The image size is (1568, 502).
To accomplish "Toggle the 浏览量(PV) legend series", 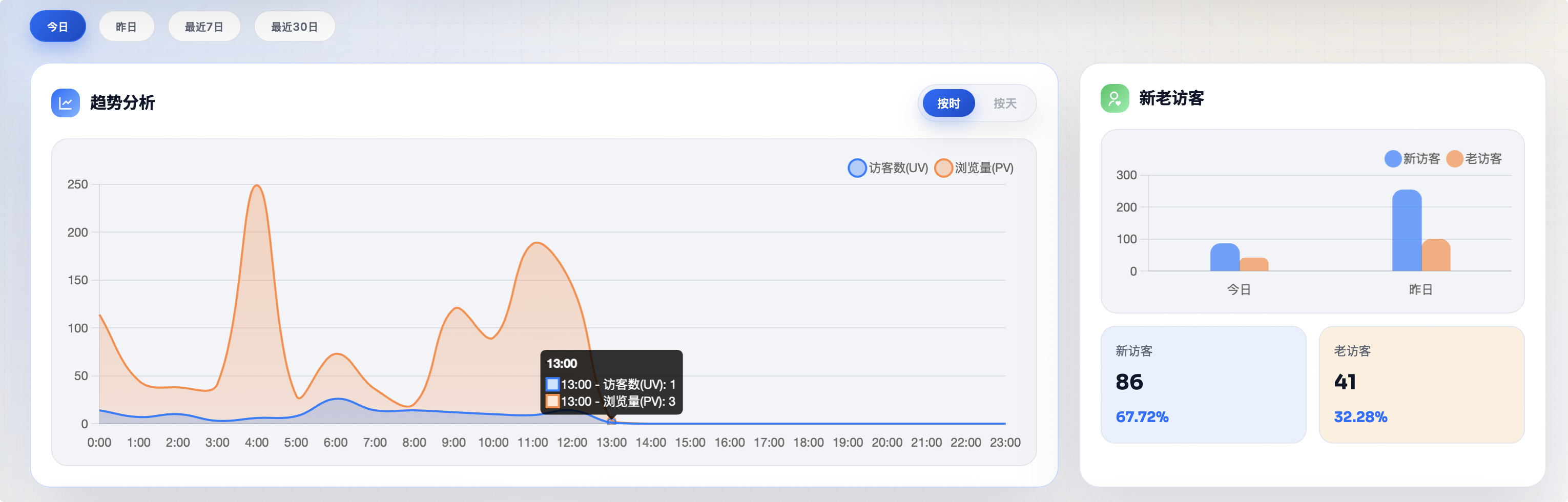I will pos(974,168).
